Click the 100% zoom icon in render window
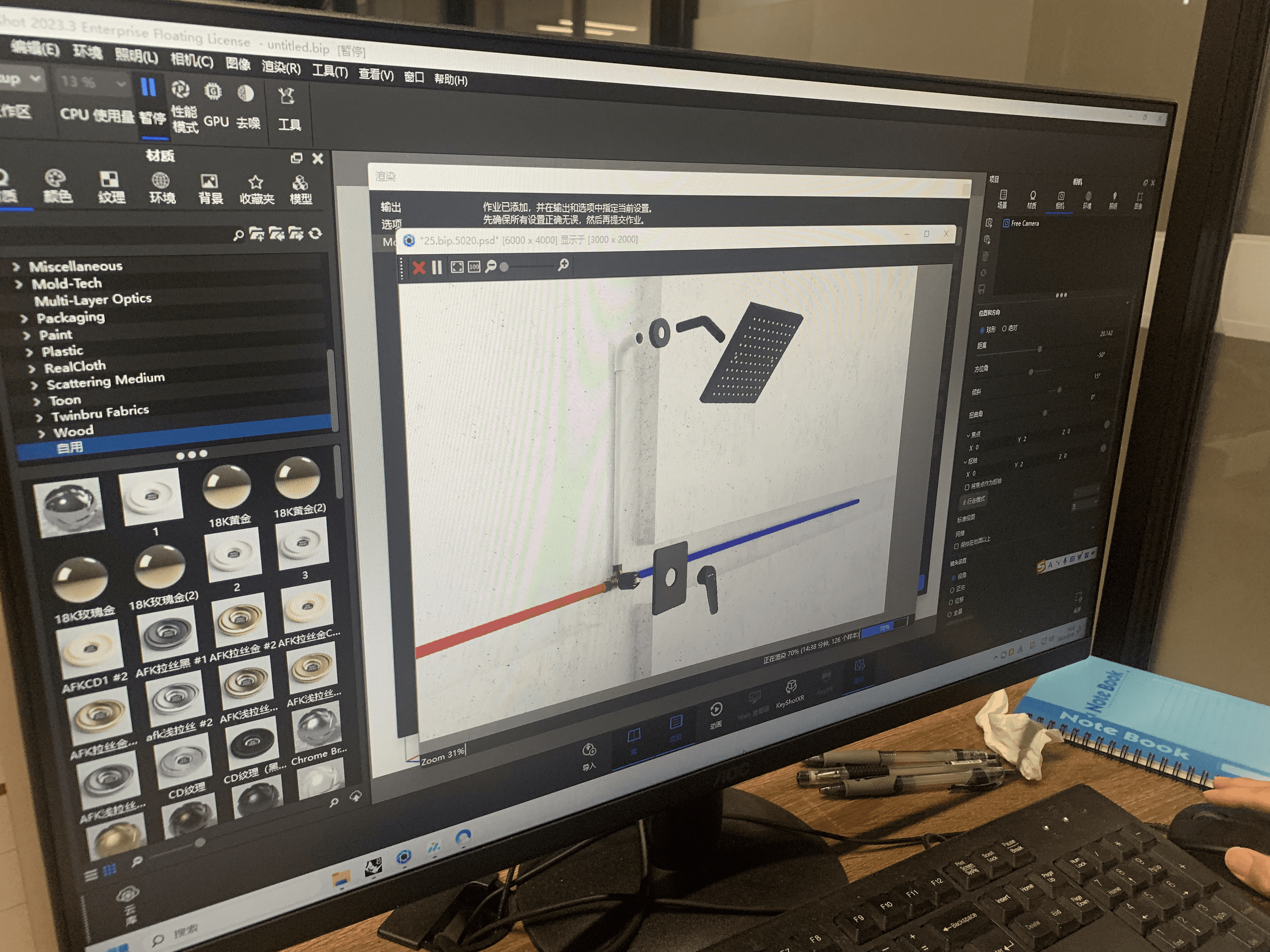This screenshot has height=952, width=1270. [474, 267]
